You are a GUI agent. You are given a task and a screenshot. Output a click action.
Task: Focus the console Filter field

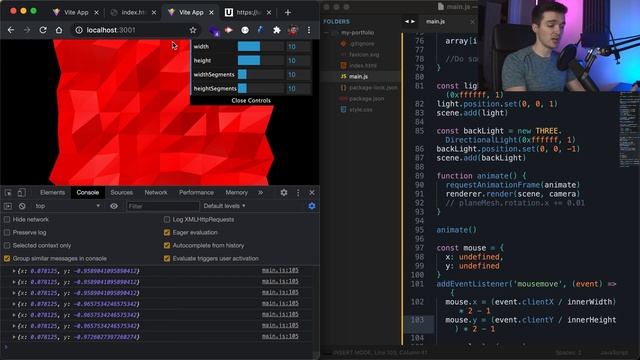click(162, 206)
